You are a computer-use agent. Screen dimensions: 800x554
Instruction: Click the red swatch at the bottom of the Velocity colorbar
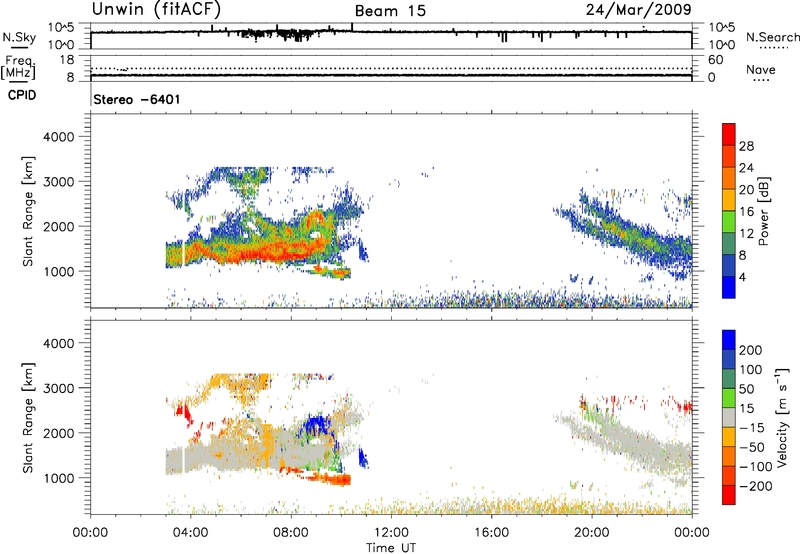pyautogui.click(x=729, y=495)
